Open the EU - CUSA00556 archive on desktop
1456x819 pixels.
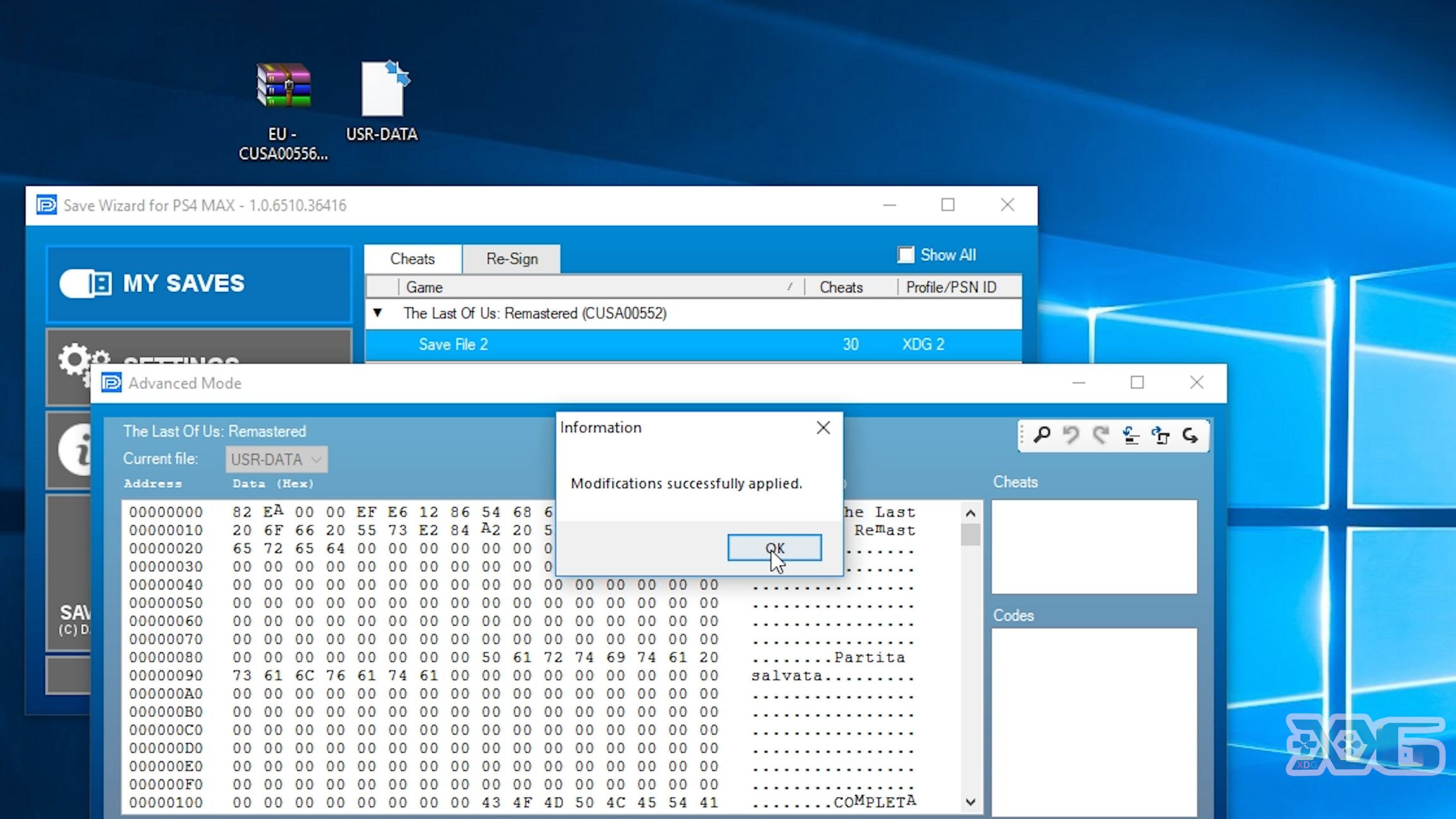(283, 111)
